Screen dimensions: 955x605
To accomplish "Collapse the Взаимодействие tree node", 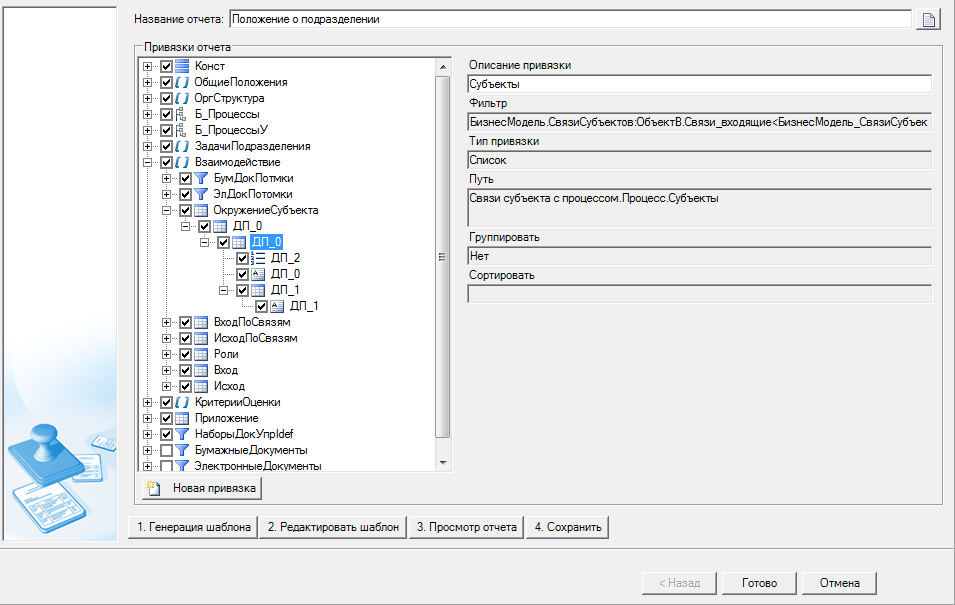I will tap(148, 162).
